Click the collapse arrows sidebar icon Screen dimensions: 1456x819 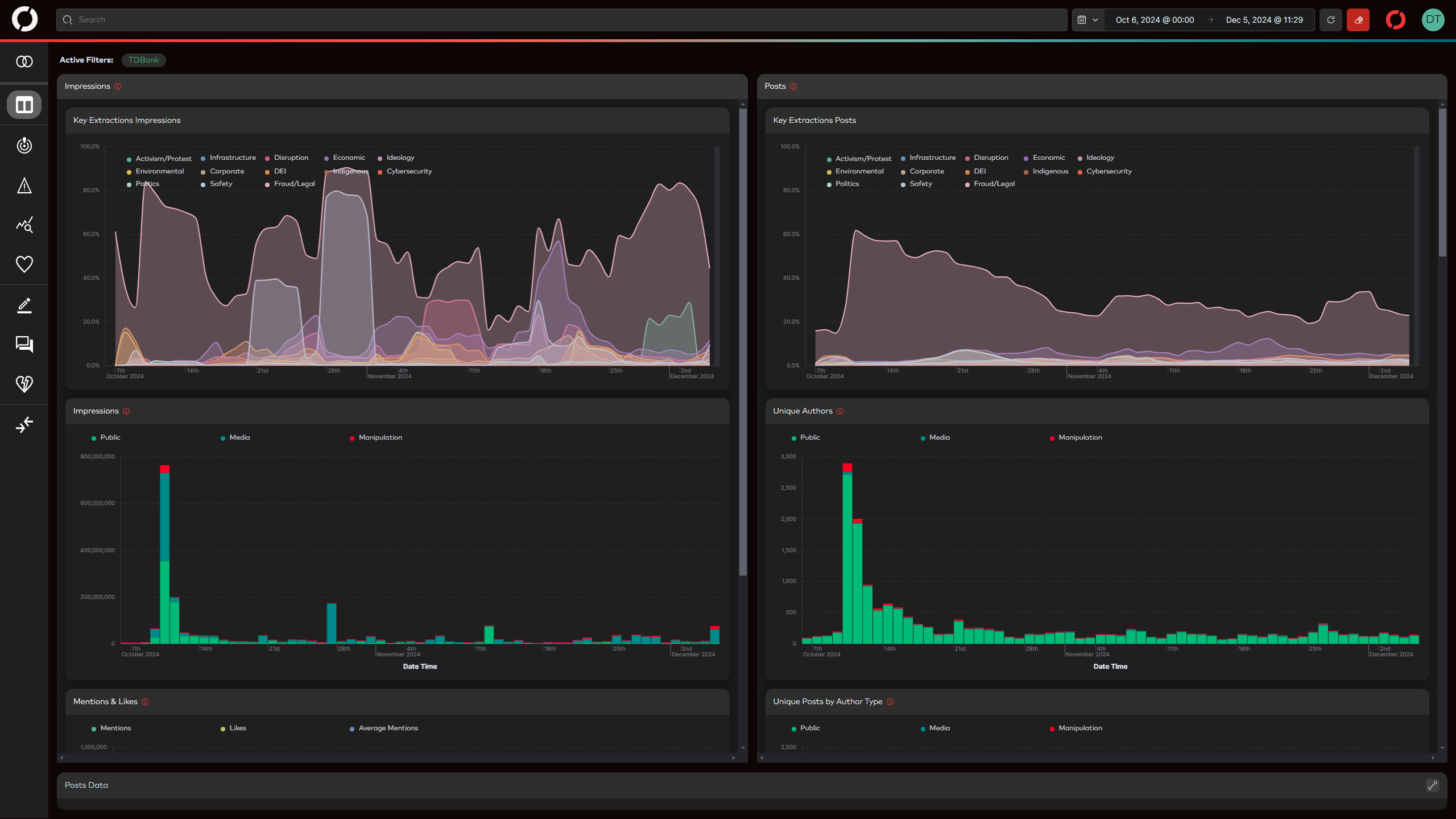click(24, 425)
